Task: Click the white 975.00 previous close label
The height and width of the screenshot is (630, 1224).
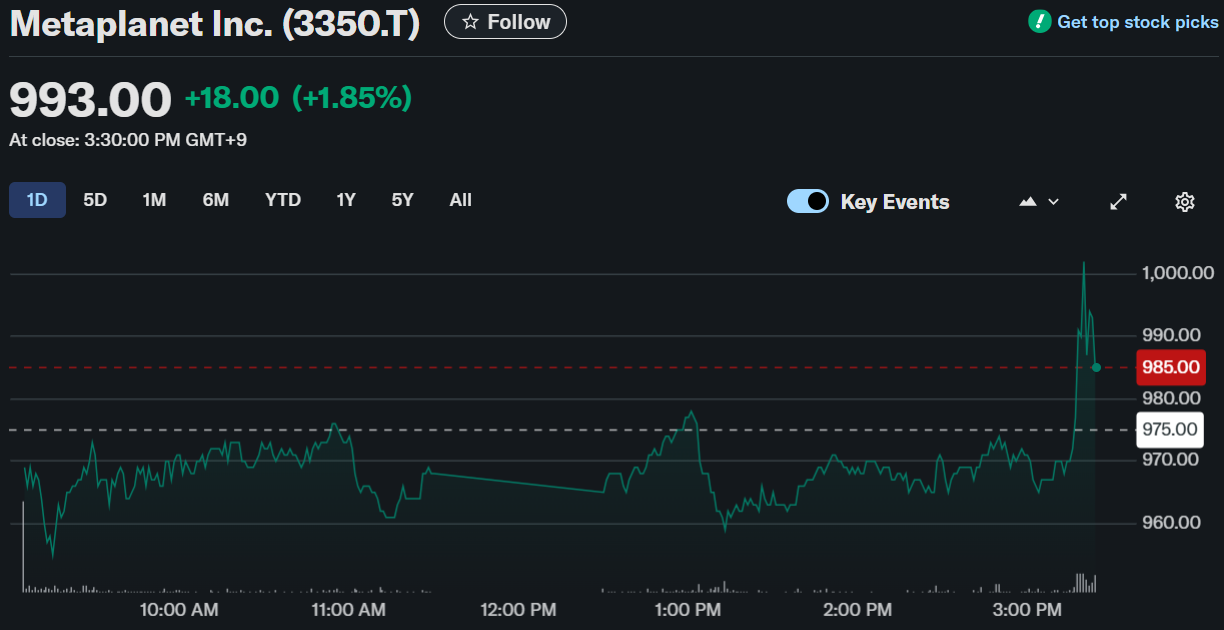Action: click(x=1171, y=430)
